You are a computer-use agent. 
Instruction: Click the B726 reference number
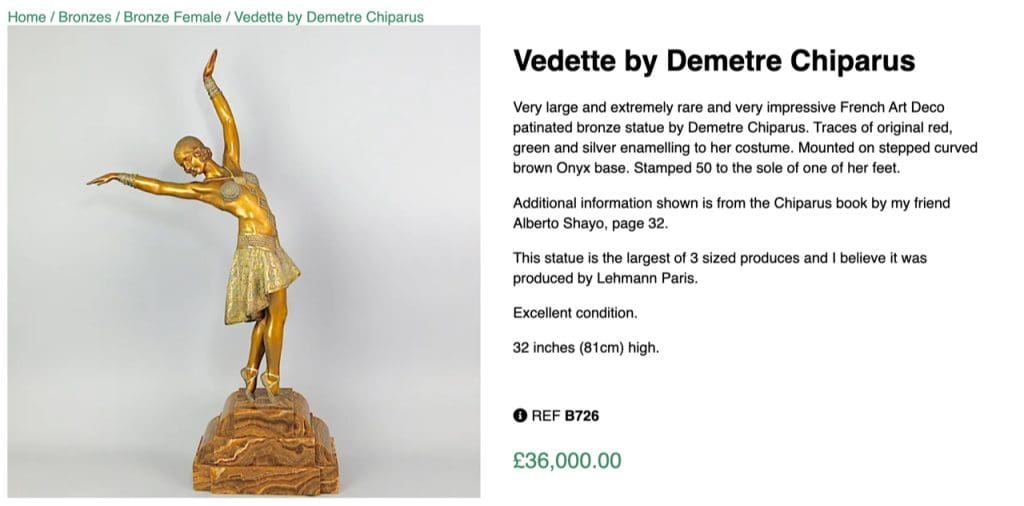click(x=581, y=415)
